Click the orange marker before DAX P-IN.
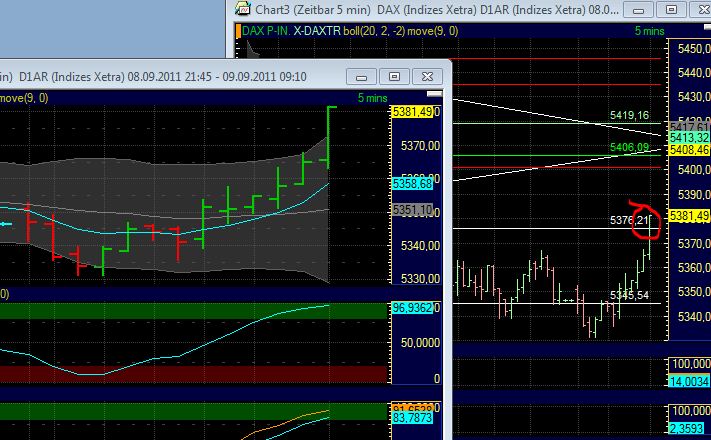 238,31
